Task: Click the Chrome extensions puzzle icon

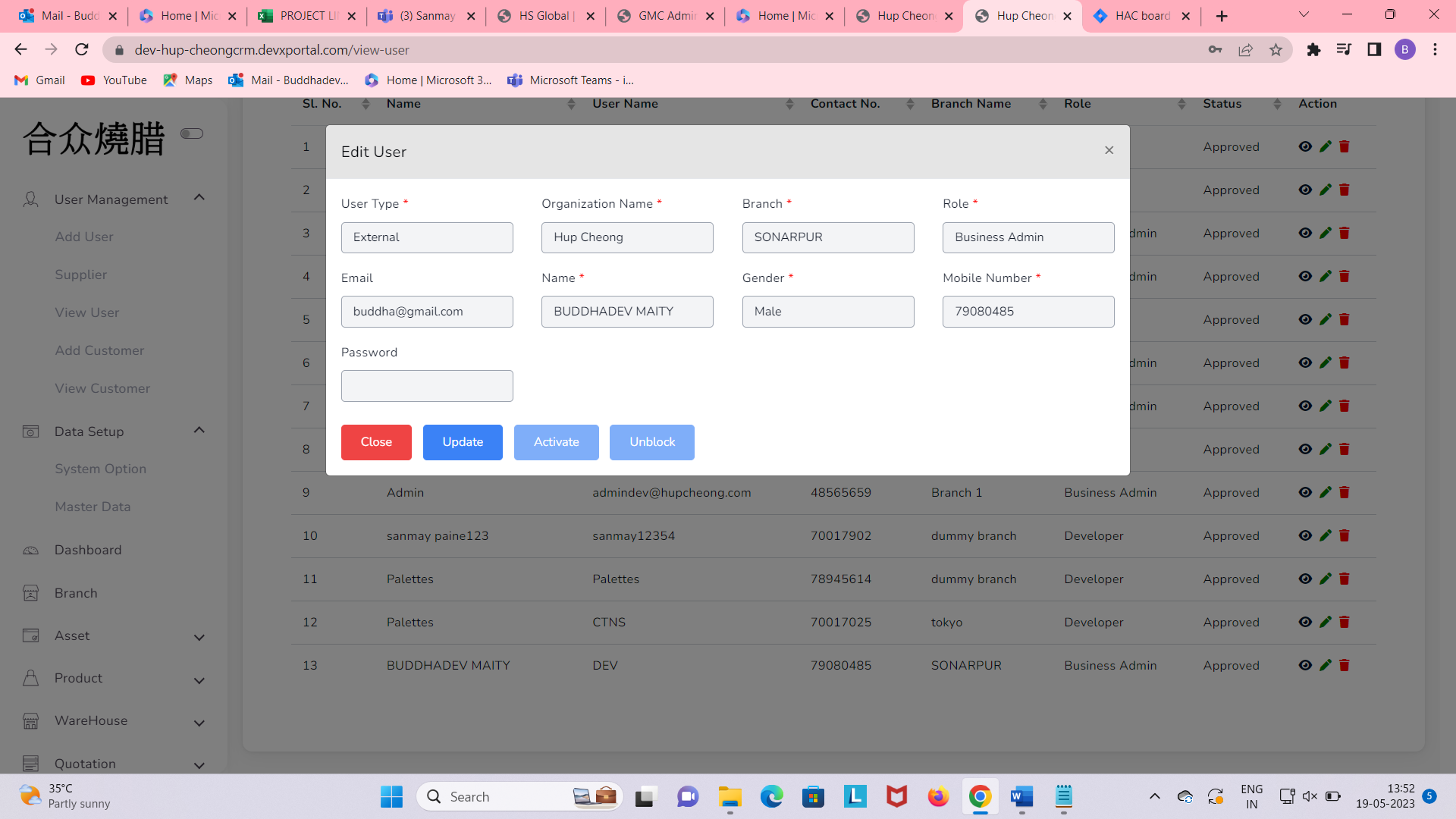Action: click(1313, 50)
